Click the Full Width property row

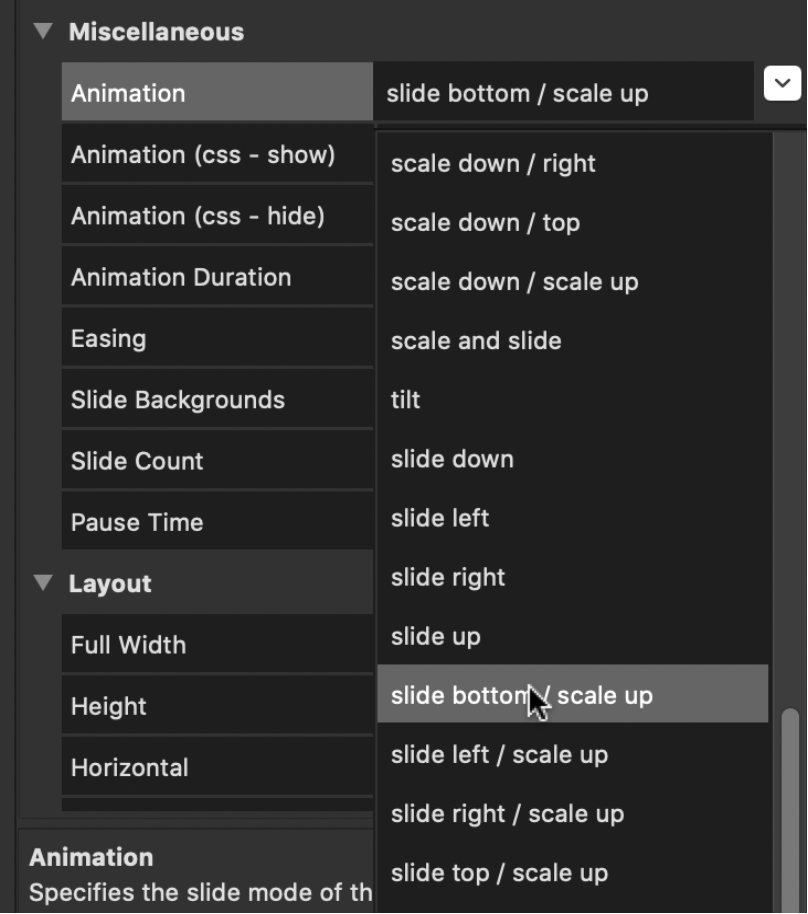pos(217,645)
